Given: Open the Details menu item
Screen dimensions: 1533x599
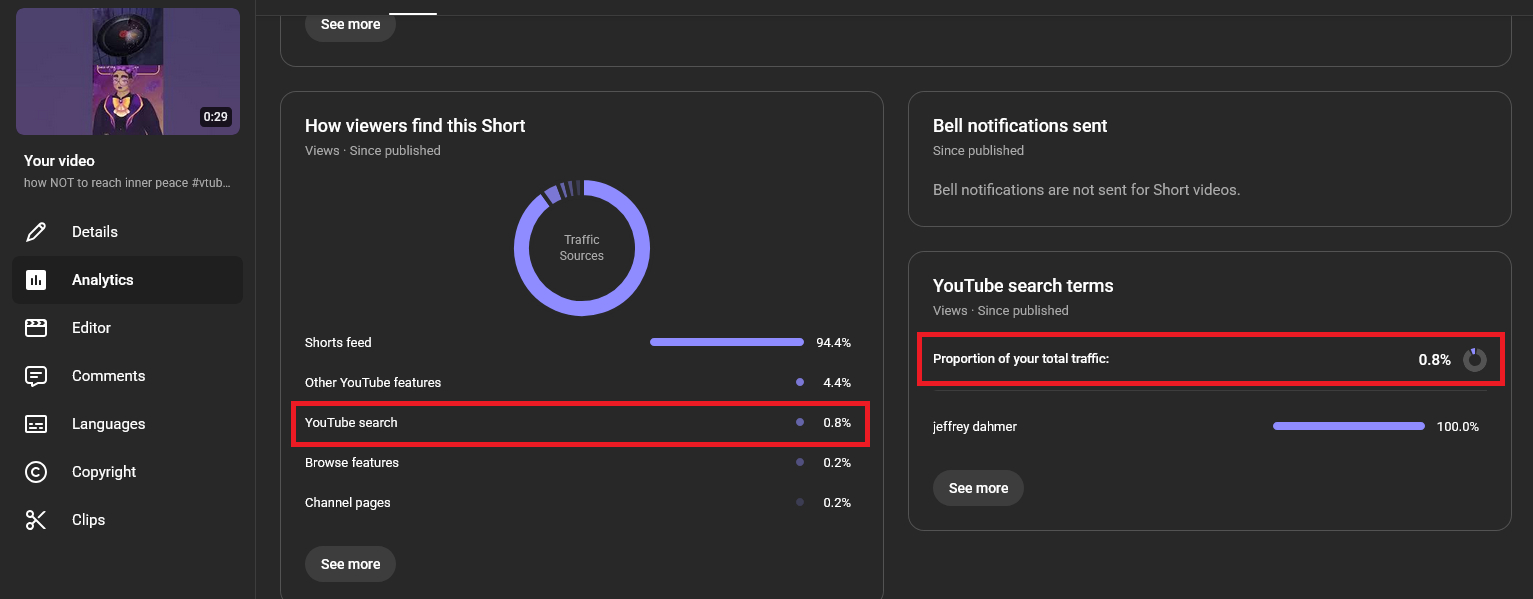Looking at the screenshot, I should [95, 232].
